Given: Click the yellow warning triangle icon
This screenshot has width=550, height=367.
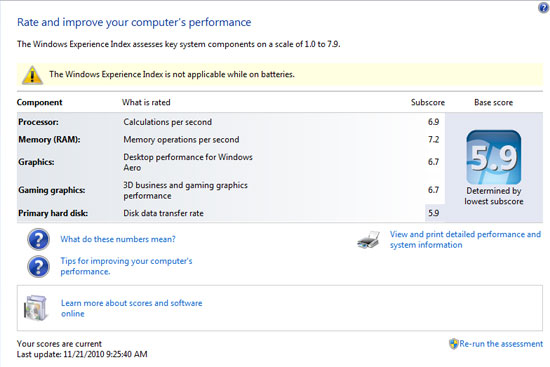Looking at the screenshot, I should [x=32, y=75].
